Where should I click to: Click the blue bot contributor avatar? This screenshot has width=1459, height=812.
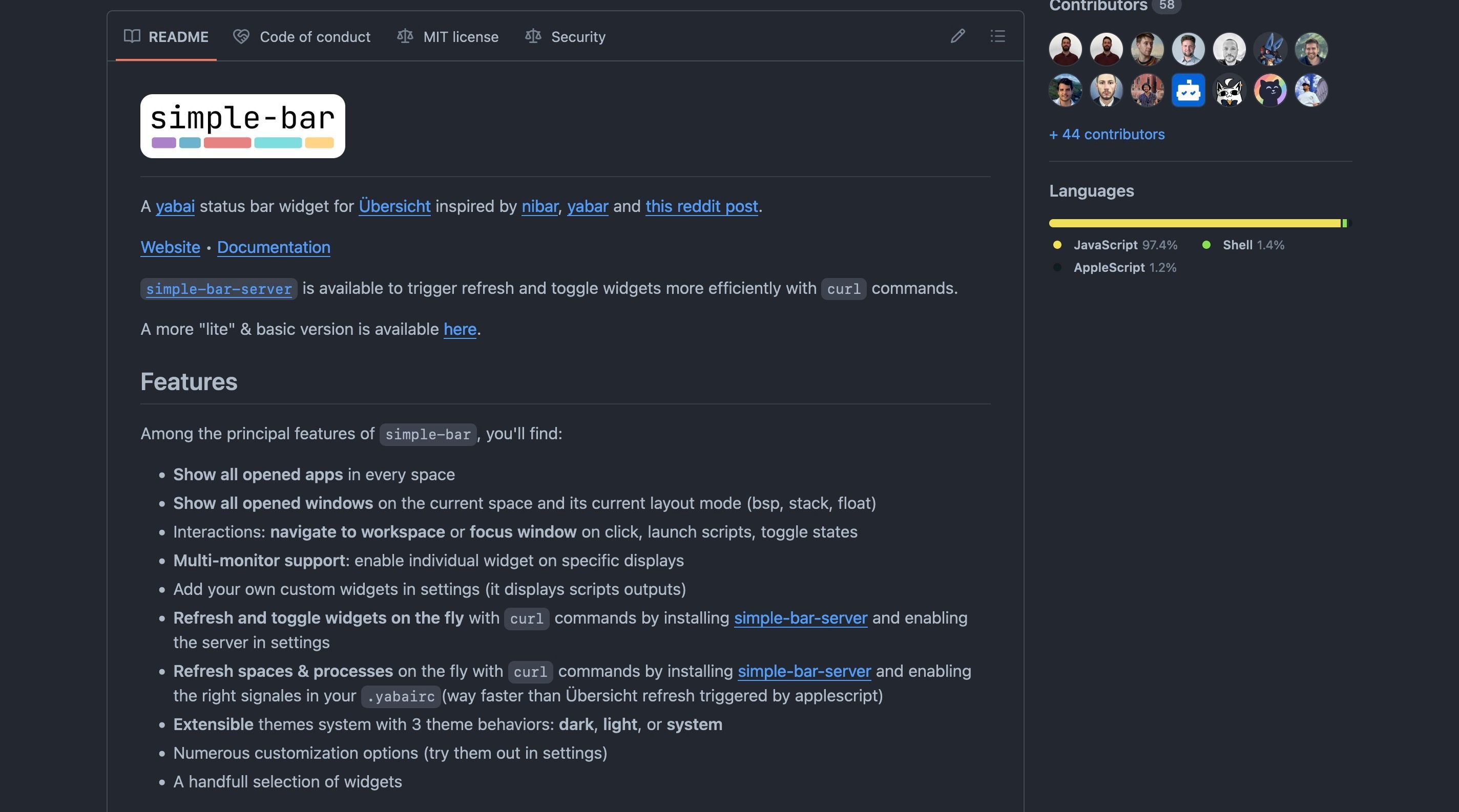tap(1187, 91)
